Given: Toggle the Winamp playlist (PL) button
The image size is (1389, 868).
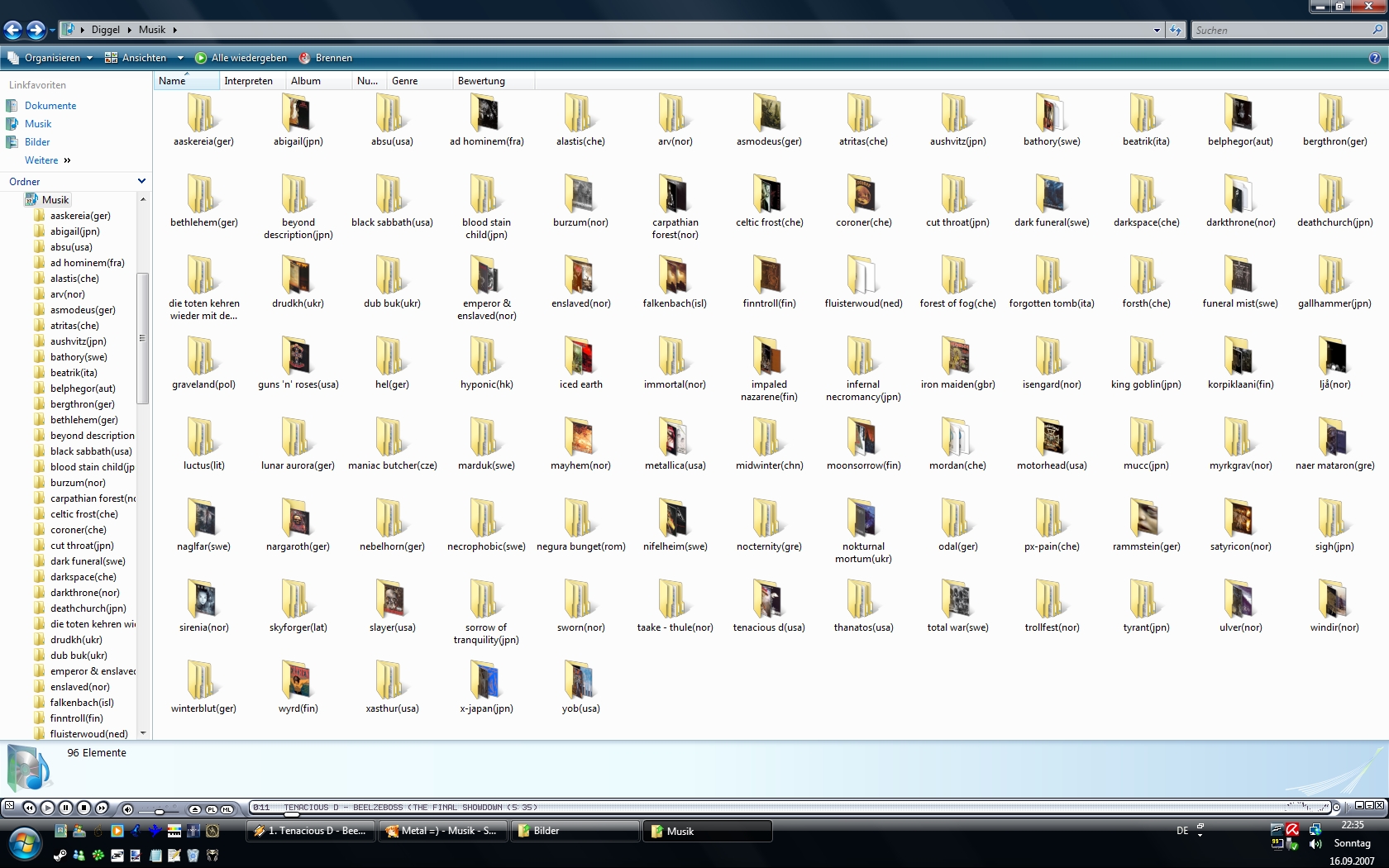Looking at the screenshot, I should (211, 808).
